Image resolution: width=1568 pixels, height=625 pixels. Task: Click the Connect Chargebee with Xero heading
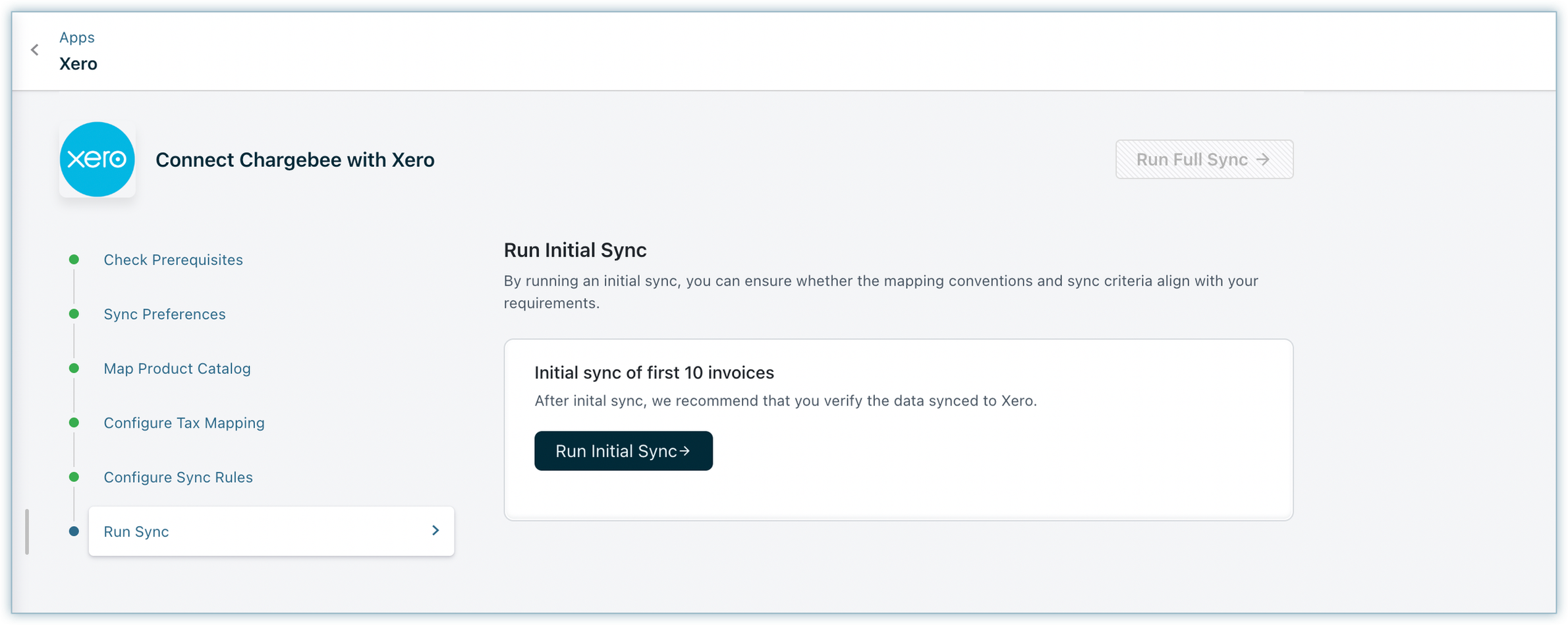[x=294, y=160]
